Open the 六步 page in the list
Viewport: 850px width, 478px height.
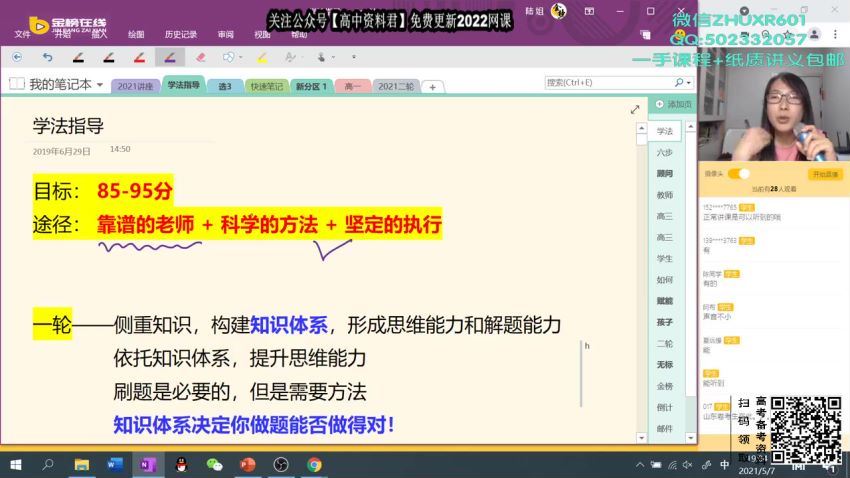(665, 152)
